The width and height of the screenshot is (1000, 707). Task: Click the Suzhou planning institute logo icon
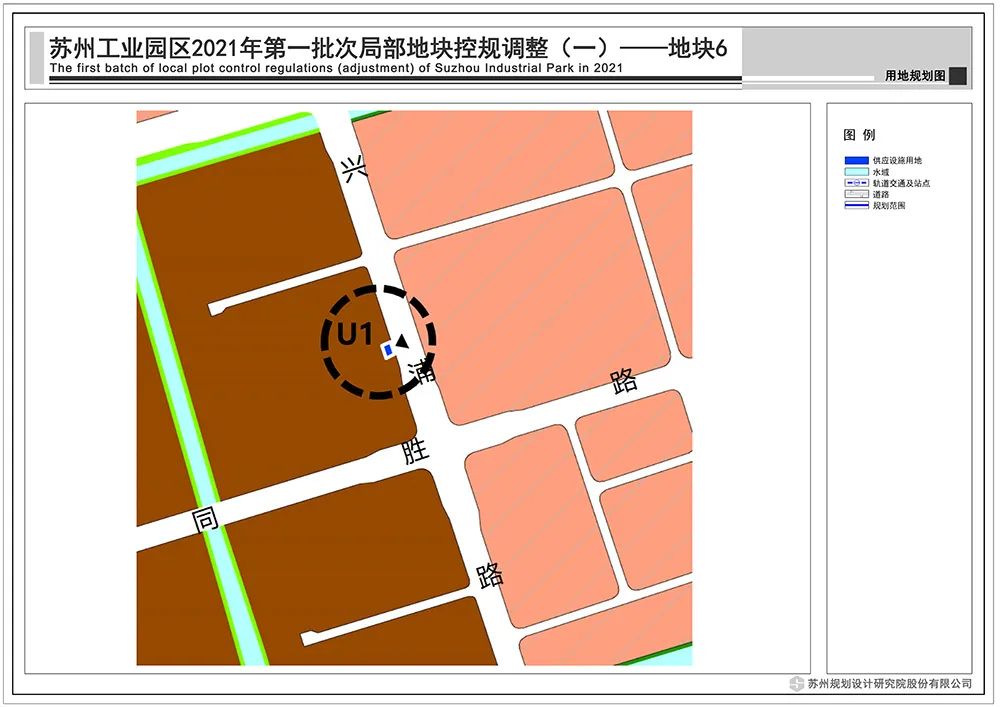pyautogui.click(x=797, y=683)
